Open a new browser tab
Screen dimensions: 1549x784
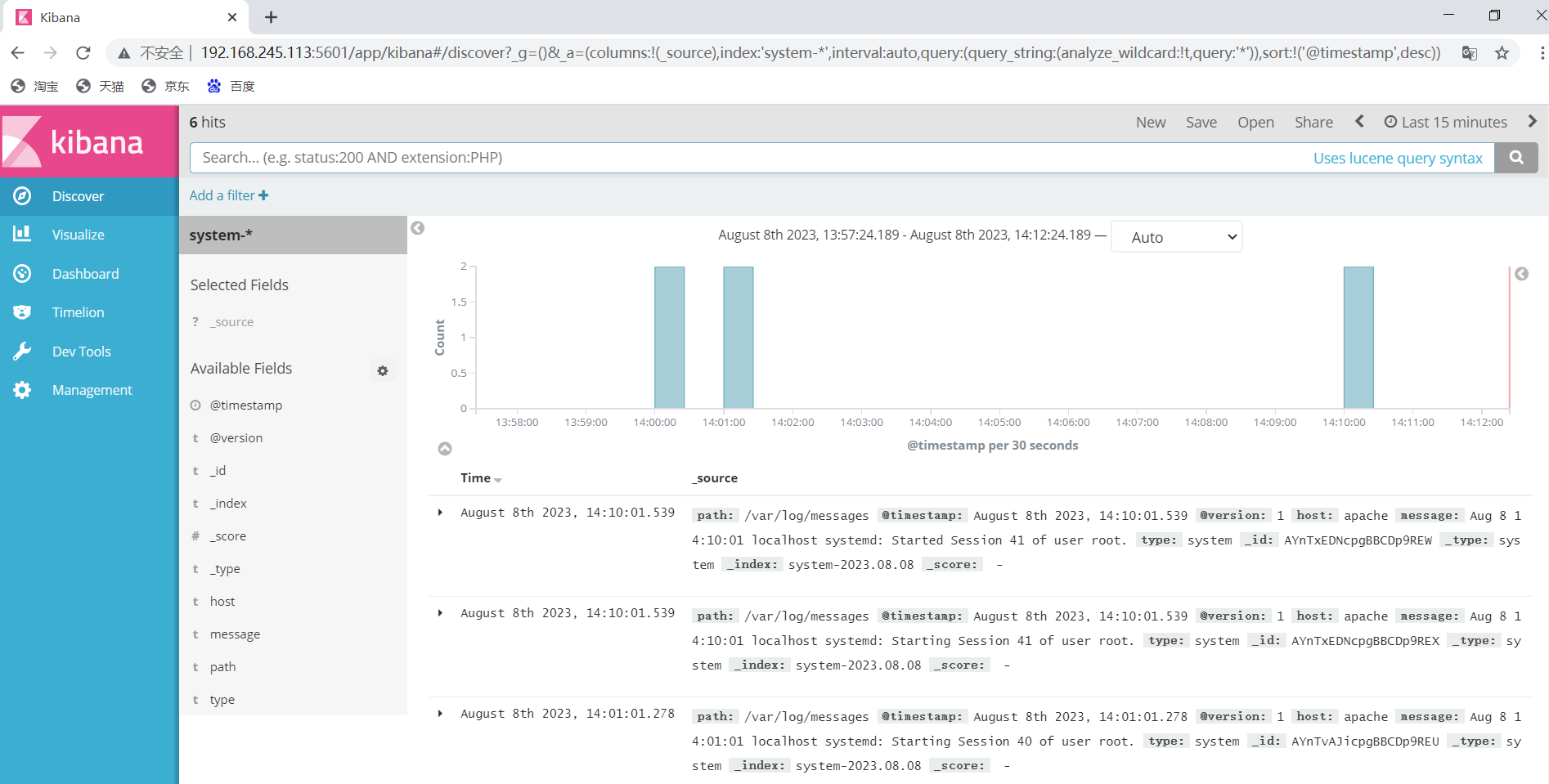coord(272,17)
